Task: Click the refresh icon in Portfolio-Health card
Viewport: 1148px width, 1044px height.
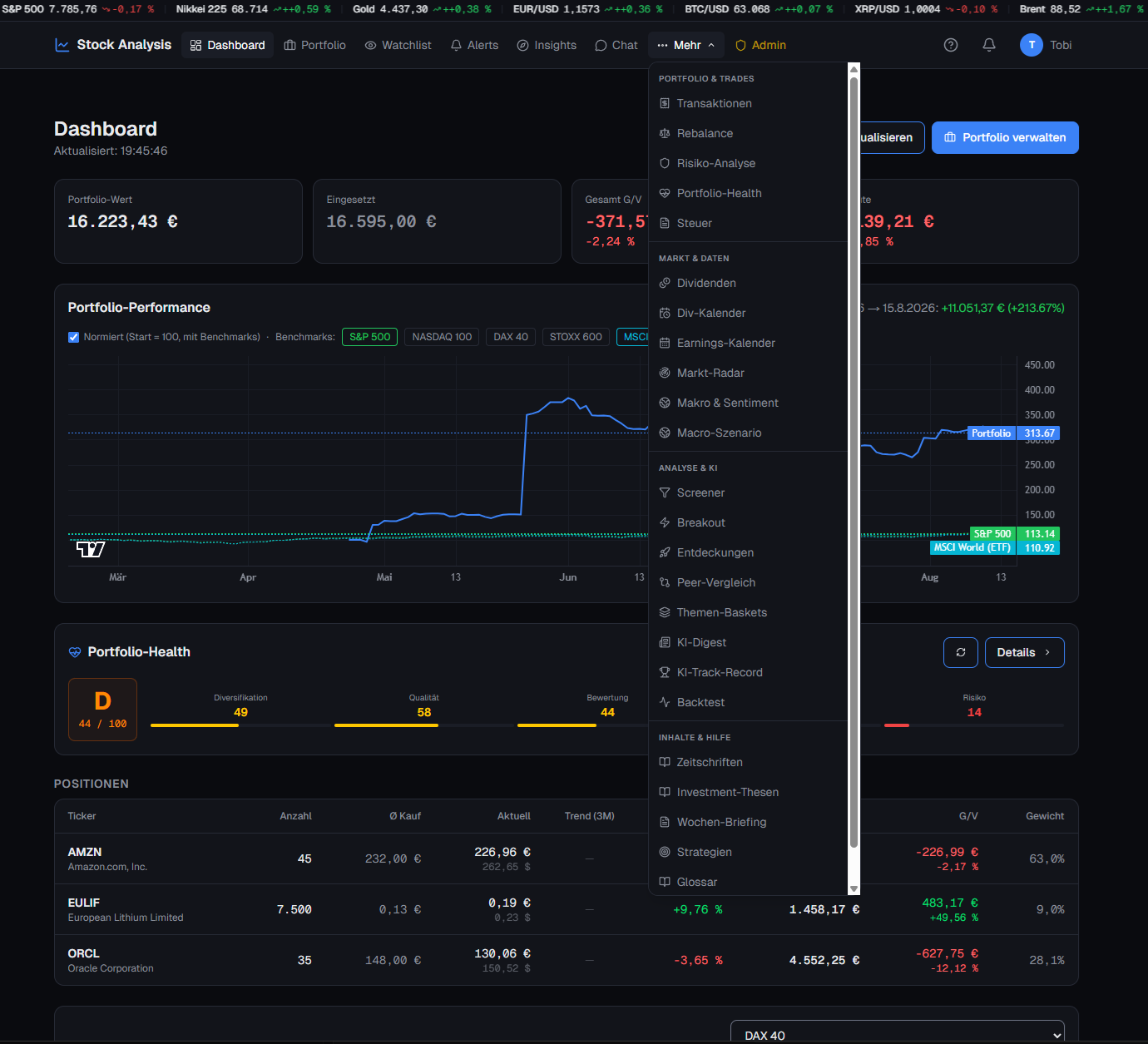Action: [x=961, y=652]
